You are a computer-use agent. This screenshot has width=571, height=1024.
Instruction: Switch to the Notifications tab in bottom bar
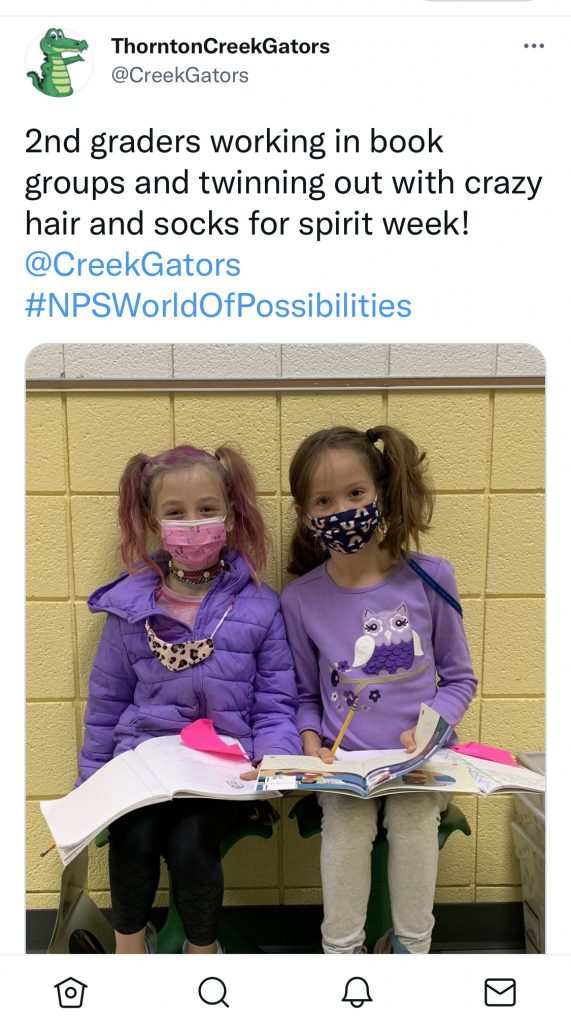point(357,993)
